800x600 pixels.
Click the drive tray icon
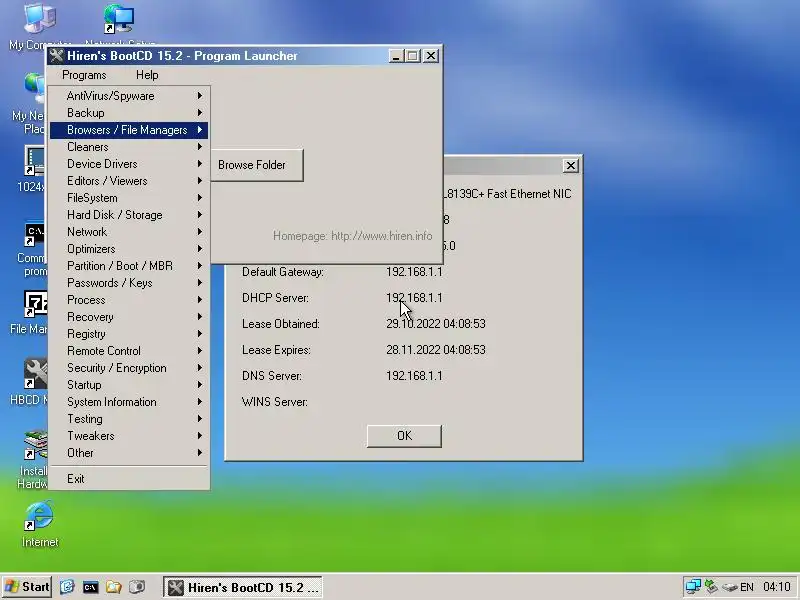pos(730,587)
